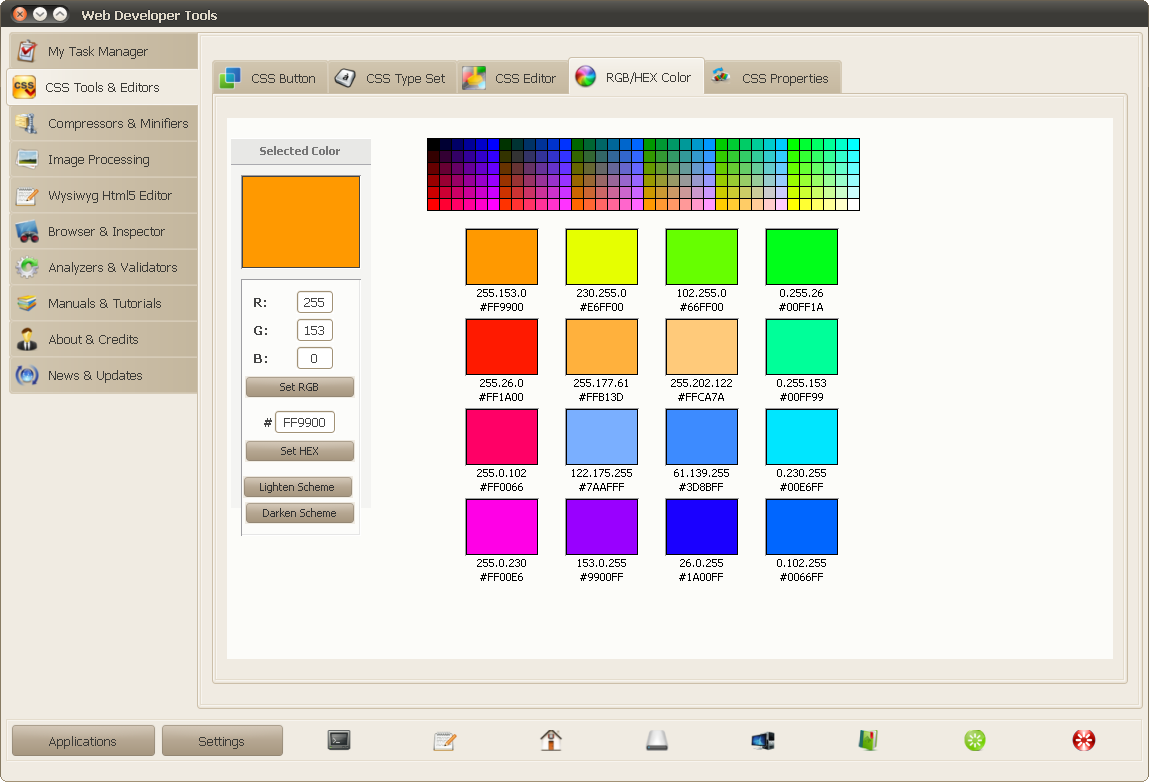Open Browser & Inspector binoculars icon
The width and height of the screenshot is (1149, 782).
27,231
